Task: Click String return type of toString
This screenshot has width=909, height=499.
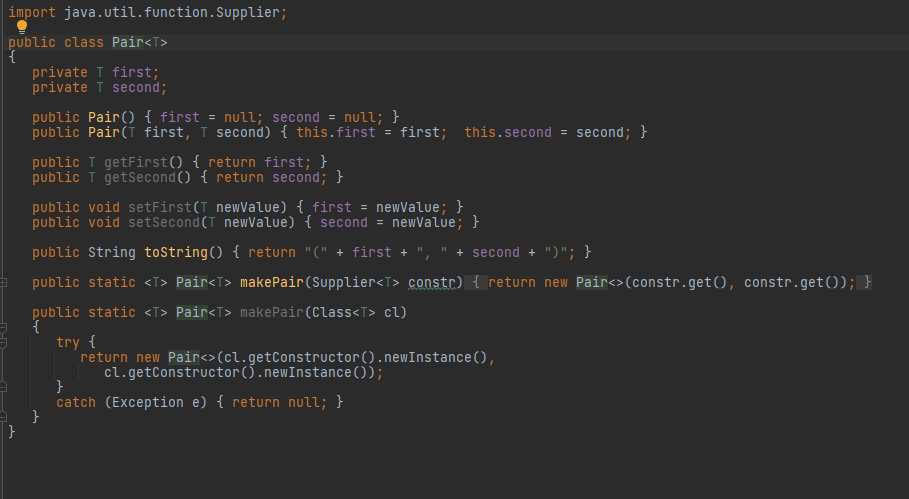Action: tap(112, 253)
